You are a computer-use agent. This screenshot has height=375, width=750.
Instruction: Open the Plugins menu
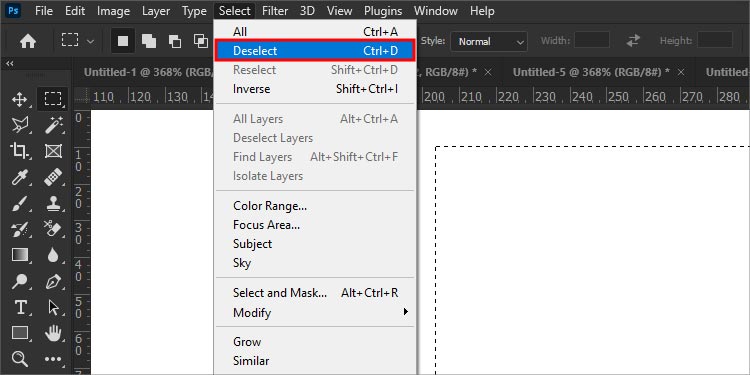(383, 11)
